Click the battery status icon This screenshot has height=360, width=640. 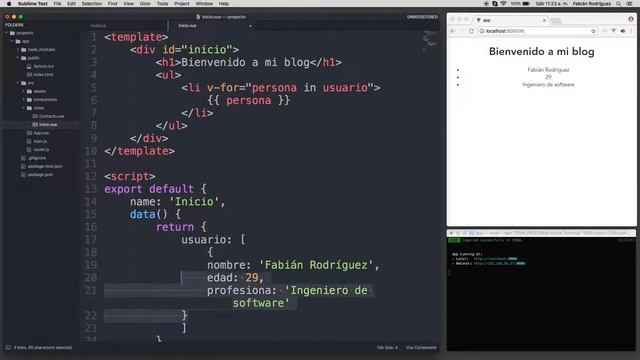click(x=526, y=4)
